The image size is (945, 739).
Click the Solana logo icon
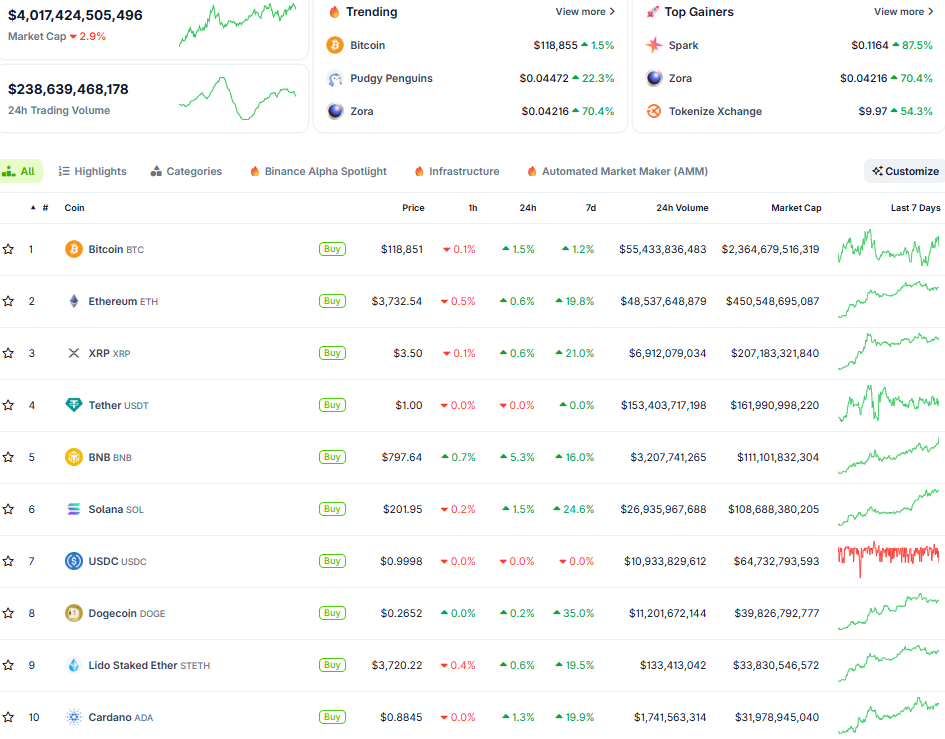(73, 509)
